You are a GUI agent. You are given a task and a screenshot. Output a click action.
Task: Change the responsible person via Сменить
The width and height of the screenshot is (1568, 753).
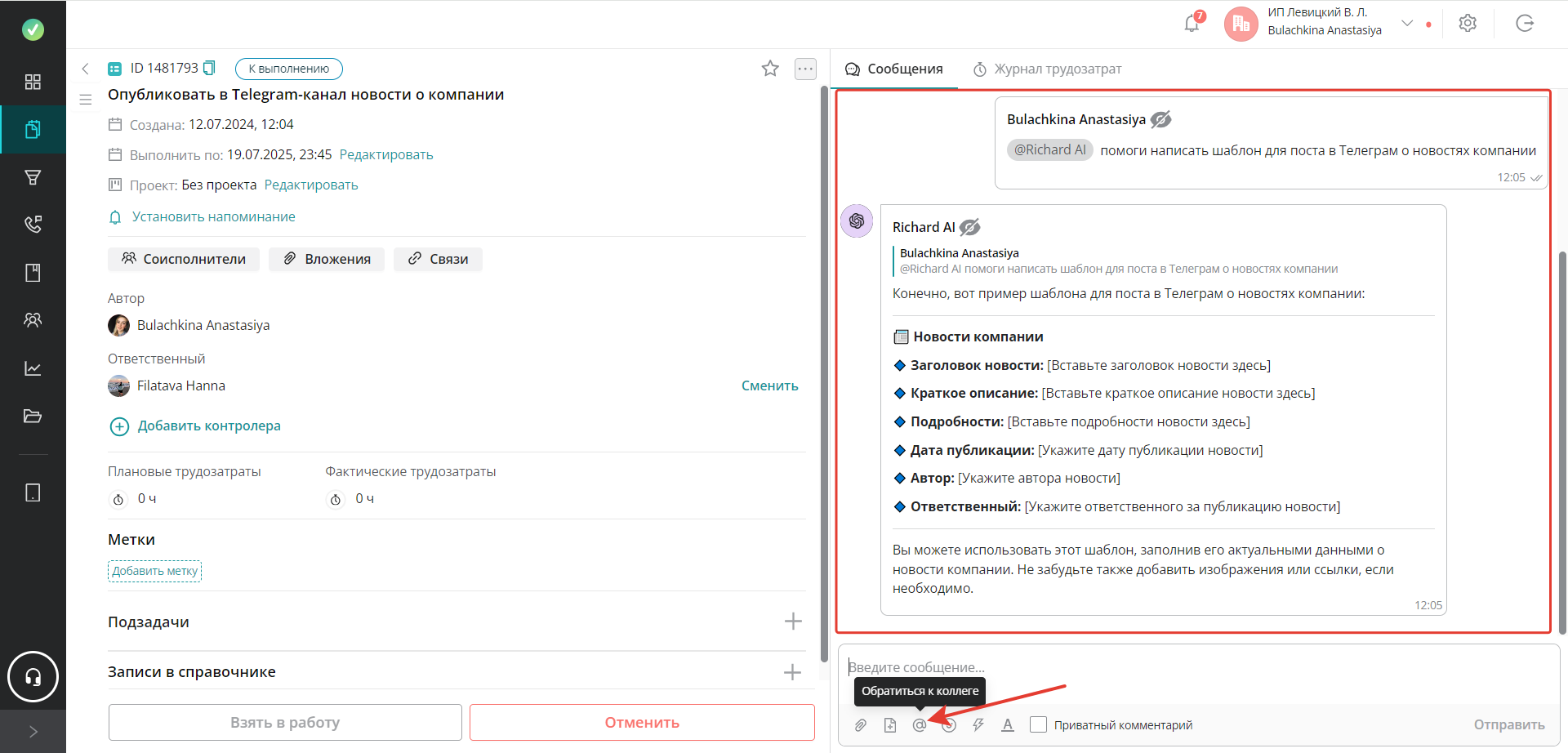pos(770,385)
